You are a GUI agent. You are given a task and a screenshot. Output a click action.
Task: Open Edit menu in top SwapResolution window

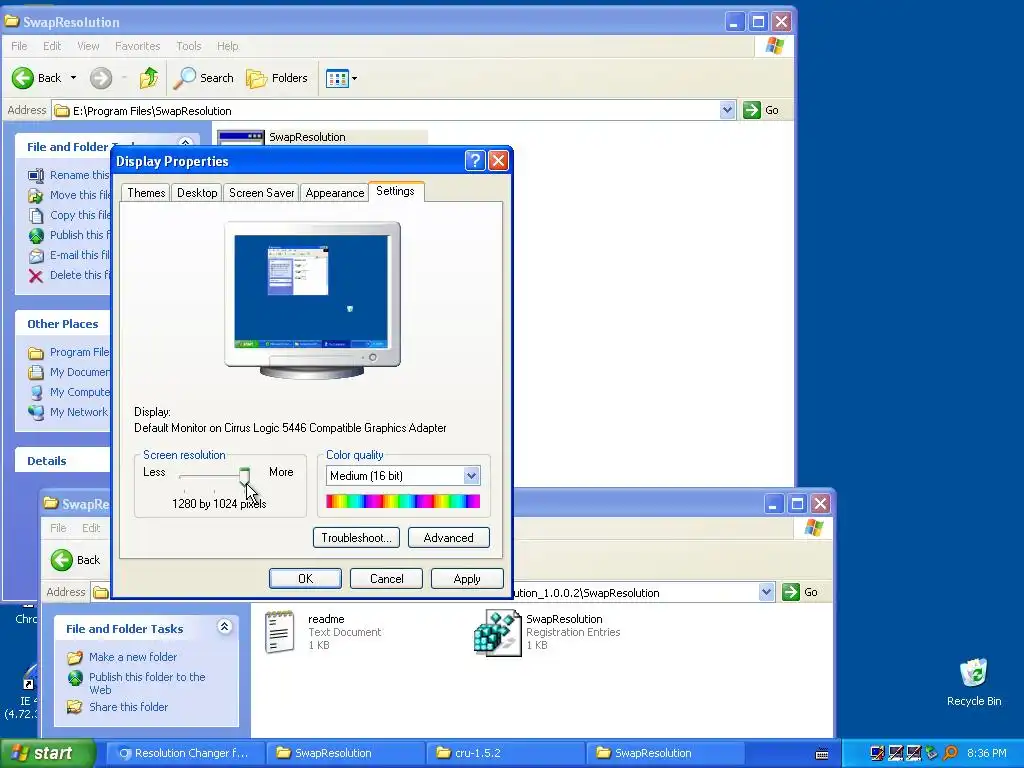click(52, 46)
